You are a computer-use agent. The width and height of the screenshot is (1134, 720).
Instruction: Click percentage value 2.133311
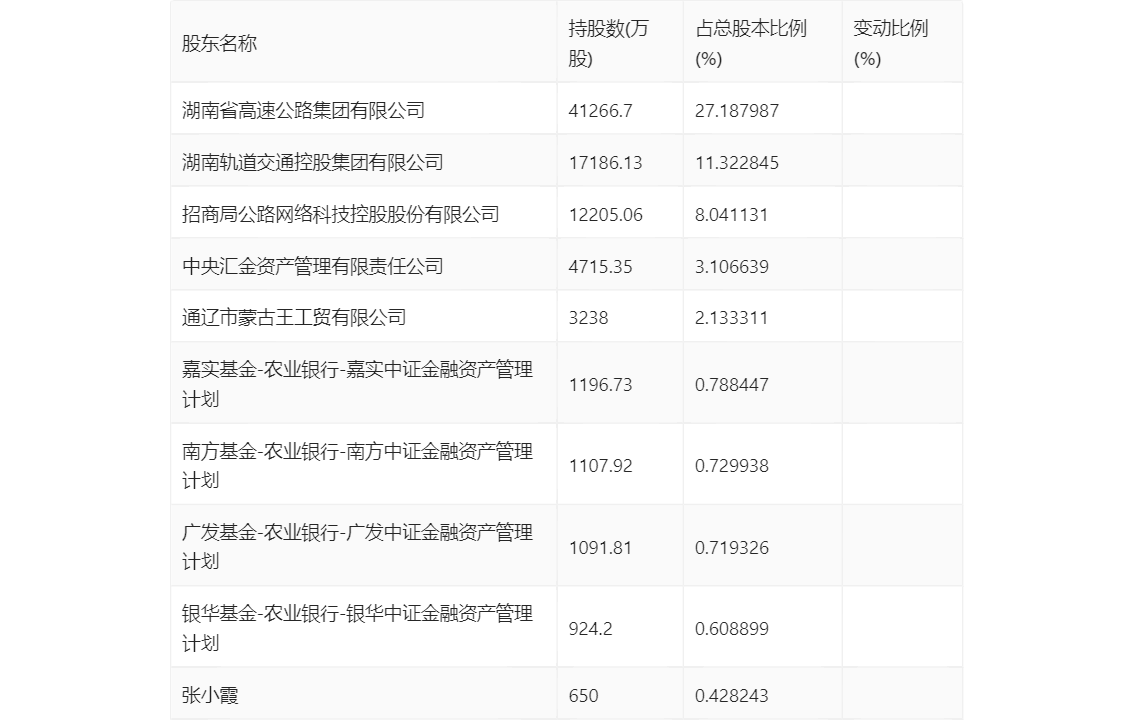tap(732, 318)
